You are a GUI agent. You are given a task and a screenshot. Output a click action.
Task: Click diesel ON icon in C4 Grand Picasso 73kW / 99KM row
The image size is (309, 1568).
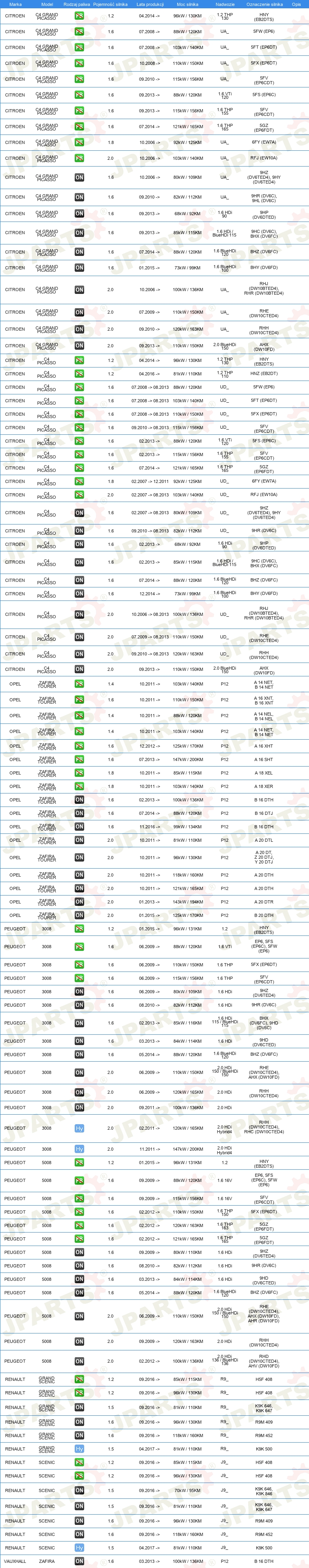(79, 268)
